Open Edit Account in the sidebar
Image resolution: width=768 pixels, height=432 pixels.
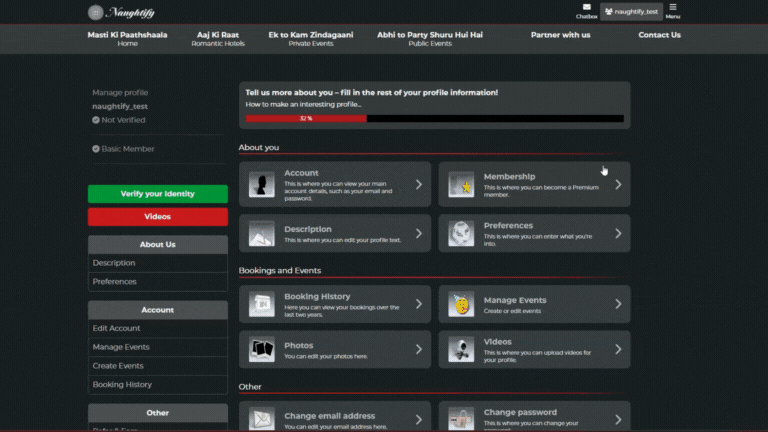tap(117, 328)
